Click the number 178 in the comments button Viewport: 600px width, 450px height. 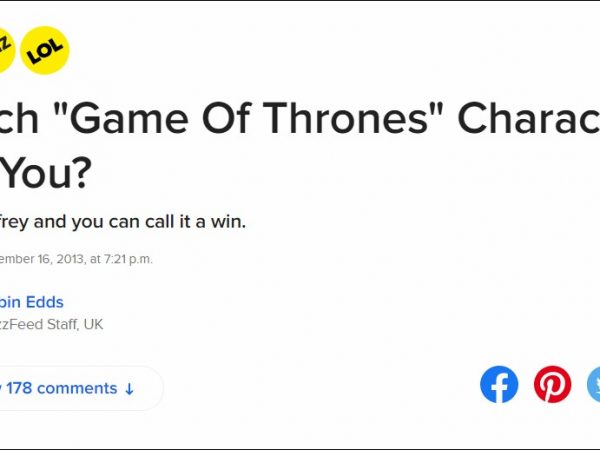(x=25, y=388)
